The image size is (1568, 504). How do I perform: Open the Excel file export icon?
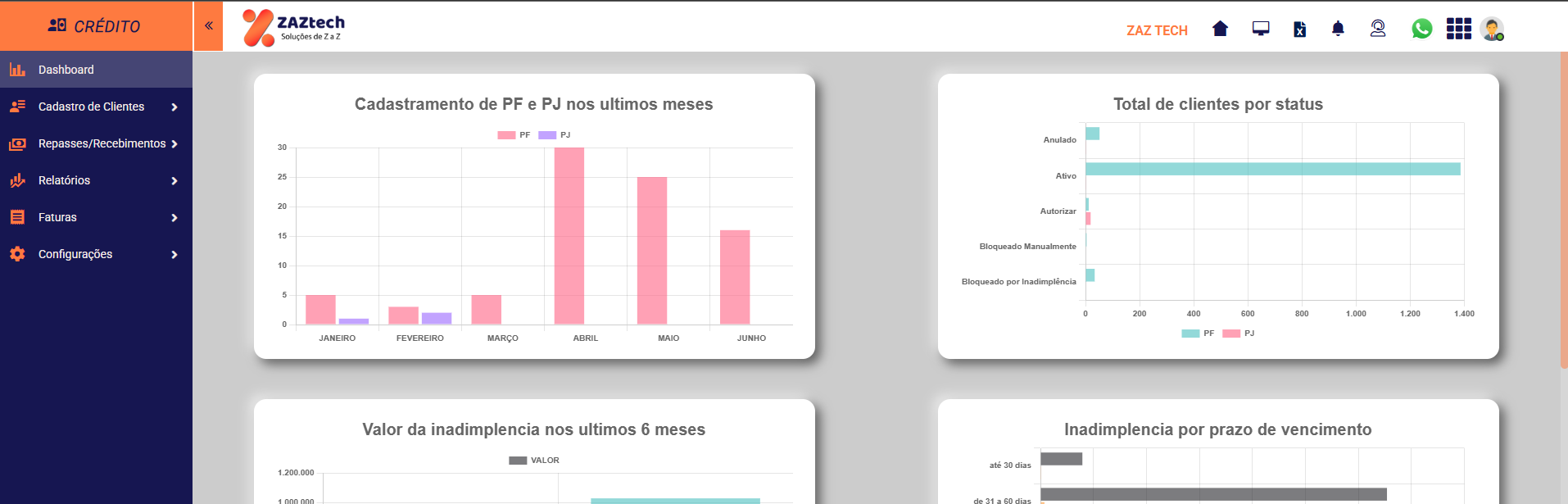click(x=1299, y=30)
